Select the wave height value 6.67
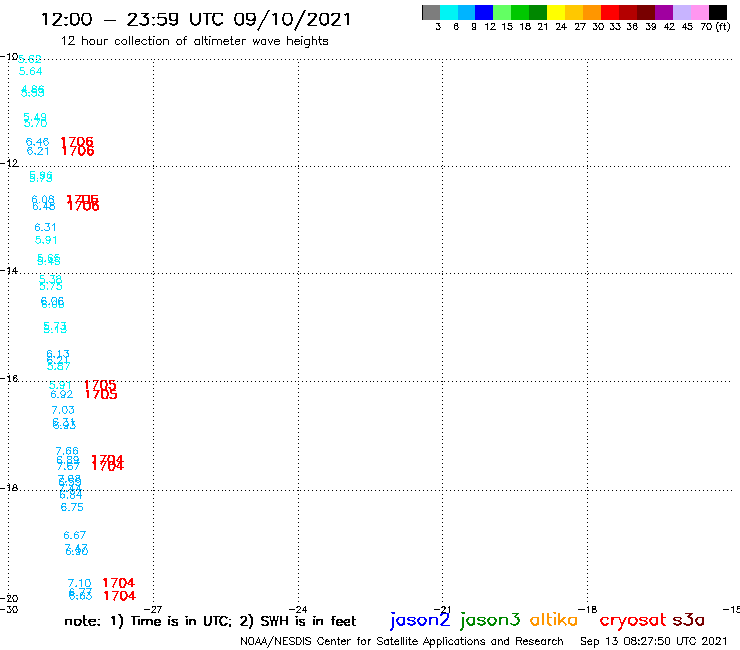Screen dimensions: 740x650 click(75, 535)
